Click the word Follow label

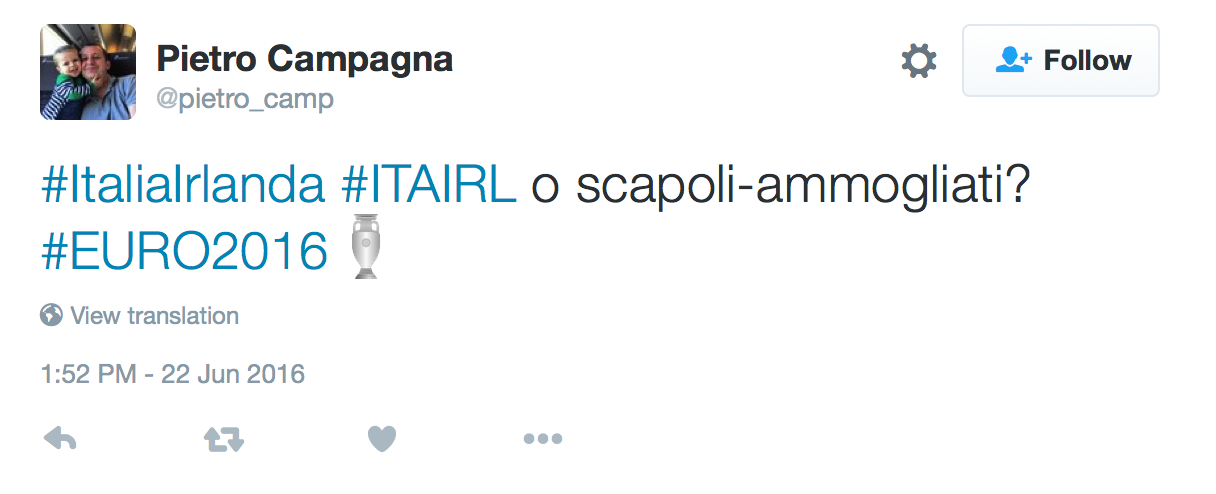[1087, 61]
